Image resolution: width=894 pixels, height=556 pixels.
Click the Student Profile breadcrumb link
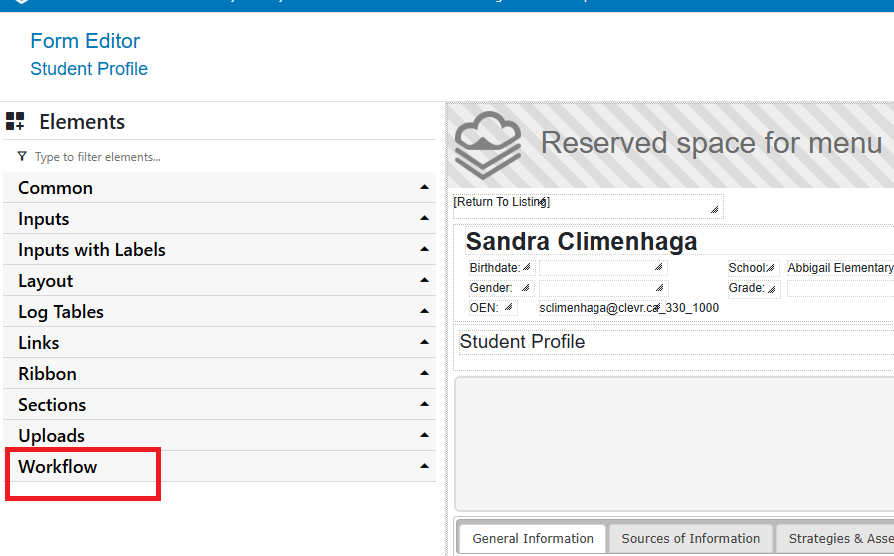pos(89,69)
